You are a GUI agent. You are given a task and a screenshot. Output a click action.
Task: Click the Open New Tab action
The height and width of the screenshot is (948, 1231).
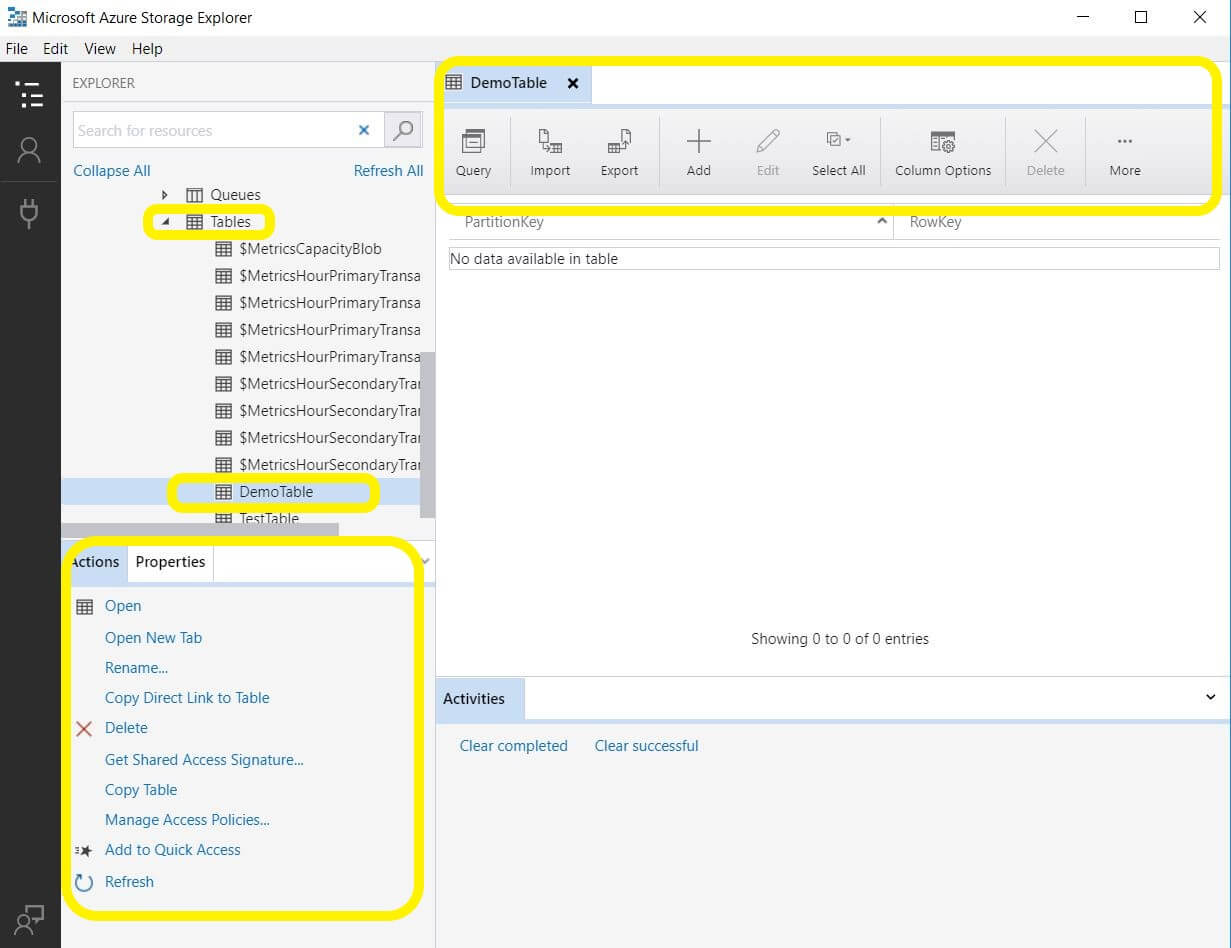[x=153, y=638]
